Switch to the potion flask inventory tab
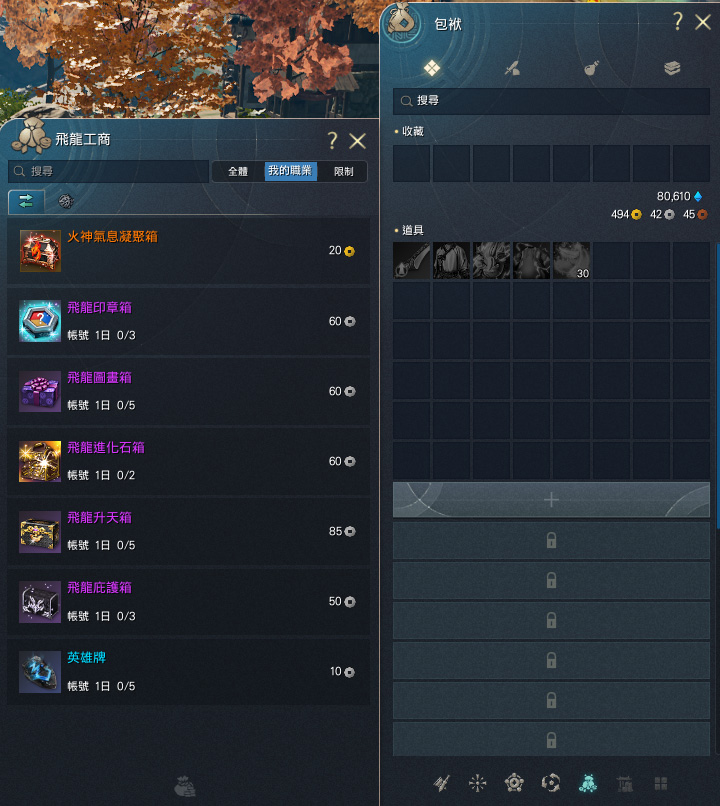The width and height of the screenshot is (720, 806). point(592,68)
